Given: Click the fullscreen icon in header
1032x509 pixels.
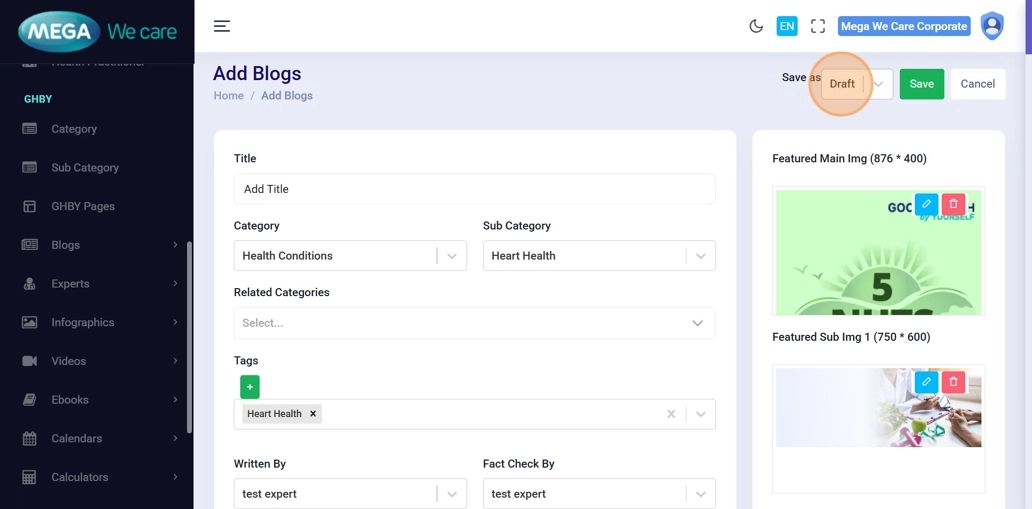Looking at the screenshot, I should click(x=818, y=26).
